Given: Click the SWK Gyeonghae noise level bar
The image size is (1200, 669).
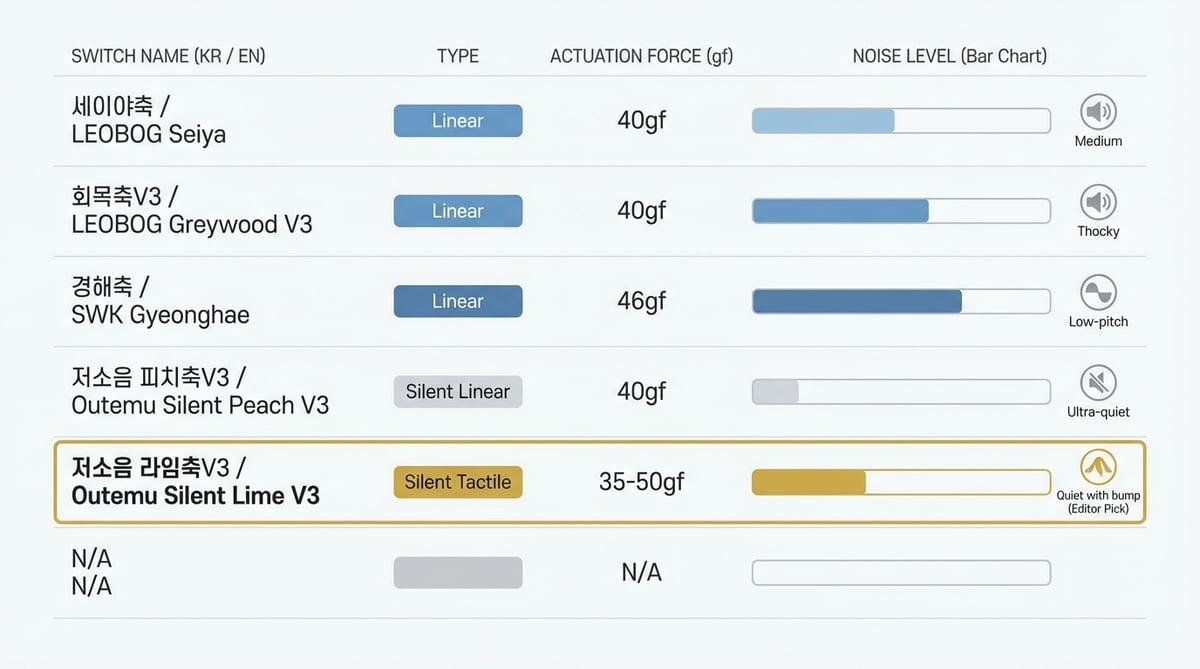Looking at the screenshot, I should point(900,301).
